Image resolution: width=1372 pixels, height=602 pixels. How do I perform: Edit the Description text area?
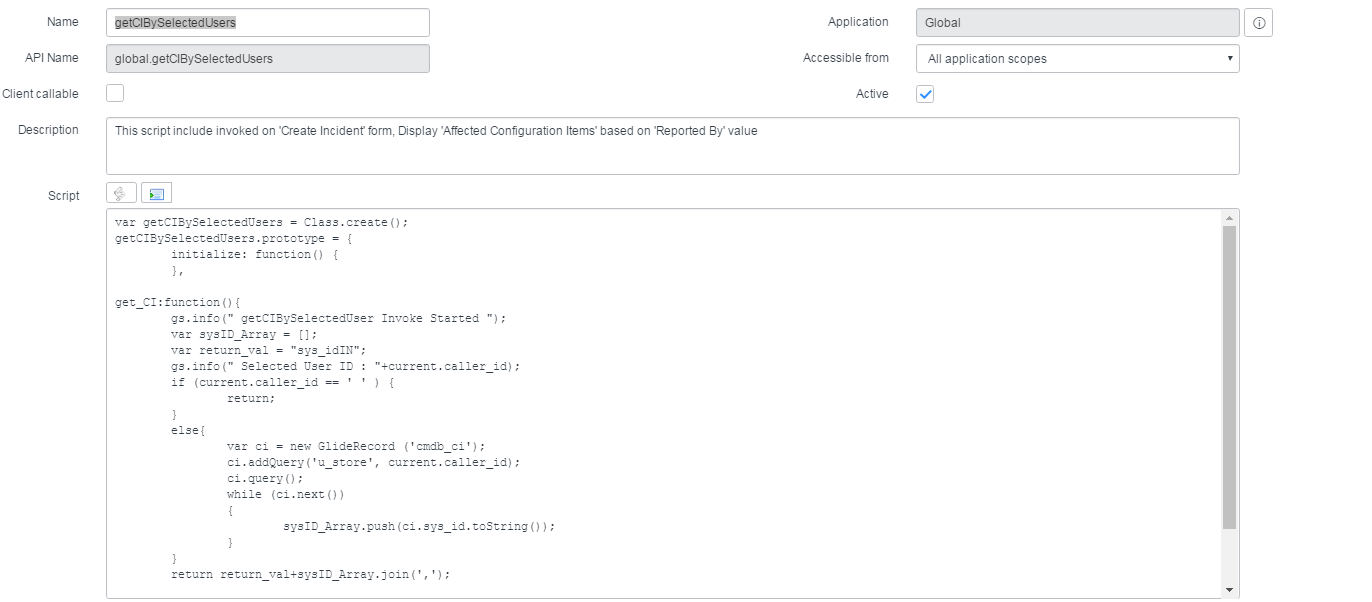click(x=670, y=145)
